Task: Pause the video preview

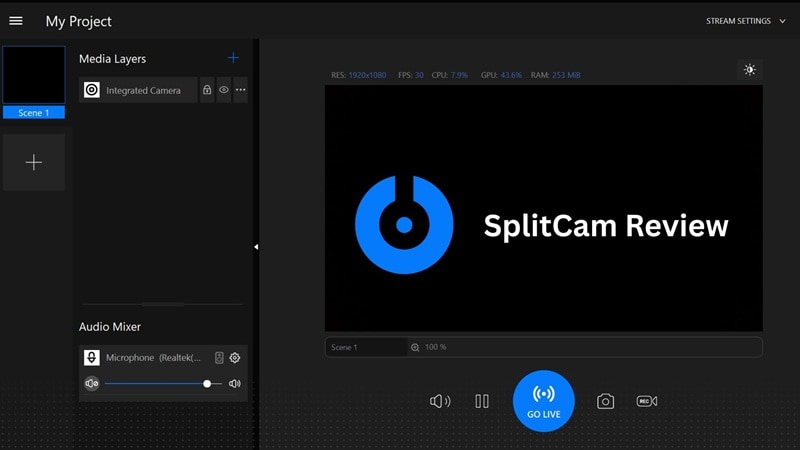Action: click(482, 401)
